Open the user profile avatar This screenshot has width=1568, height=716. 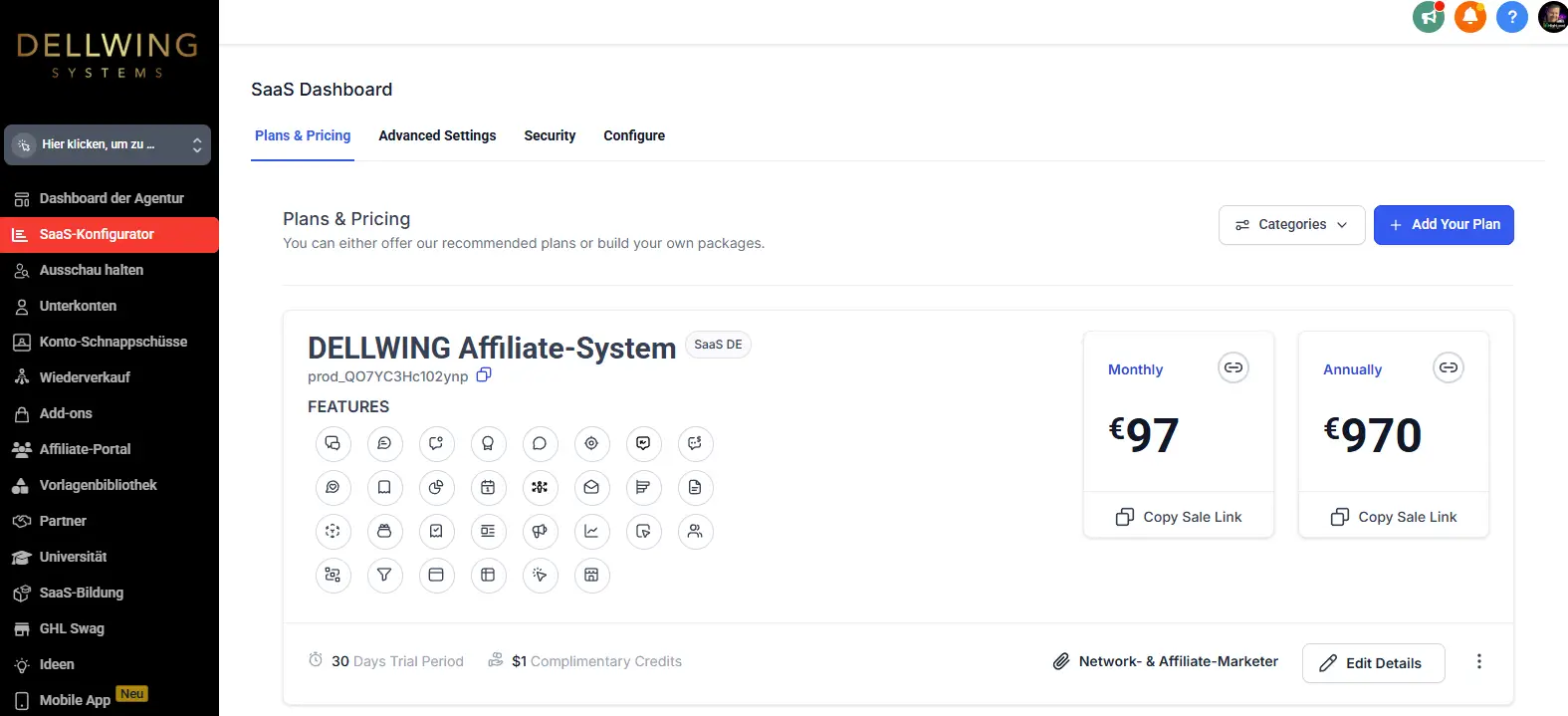click(x=1553, y=17)
